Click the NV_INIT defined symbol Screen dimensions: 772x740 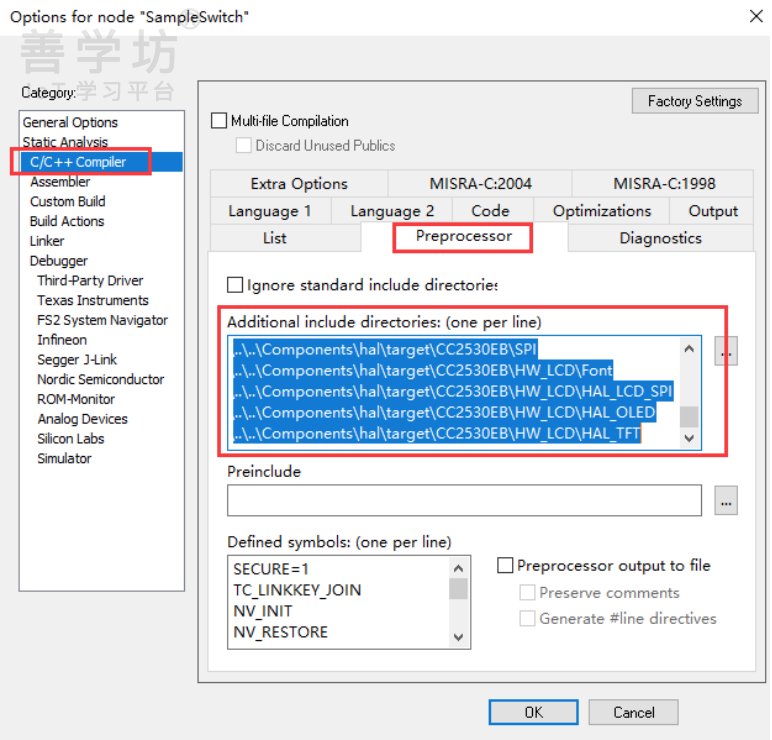click(x=263, y=611)
